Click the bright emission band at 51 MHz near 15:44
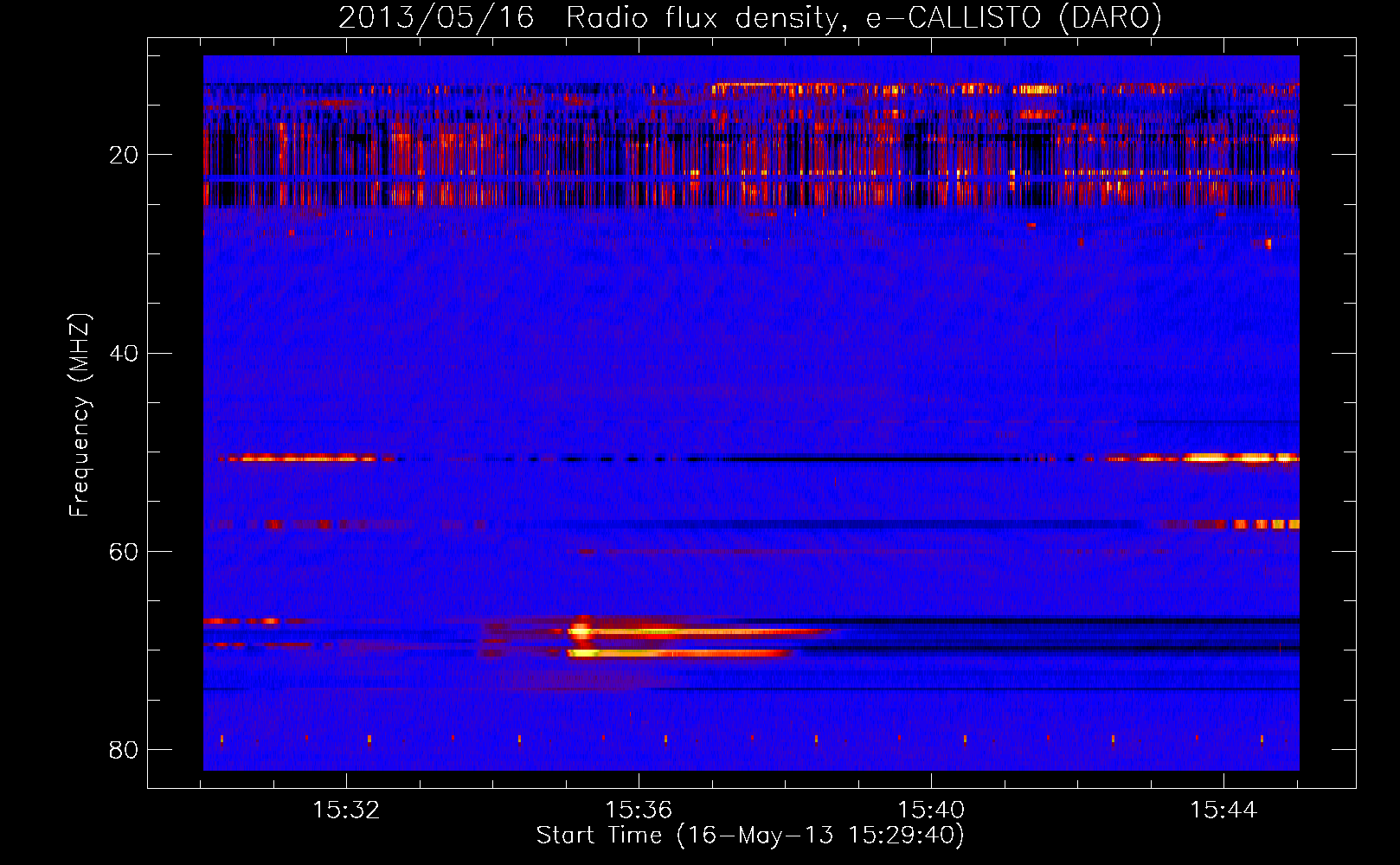 [1242, 458]
